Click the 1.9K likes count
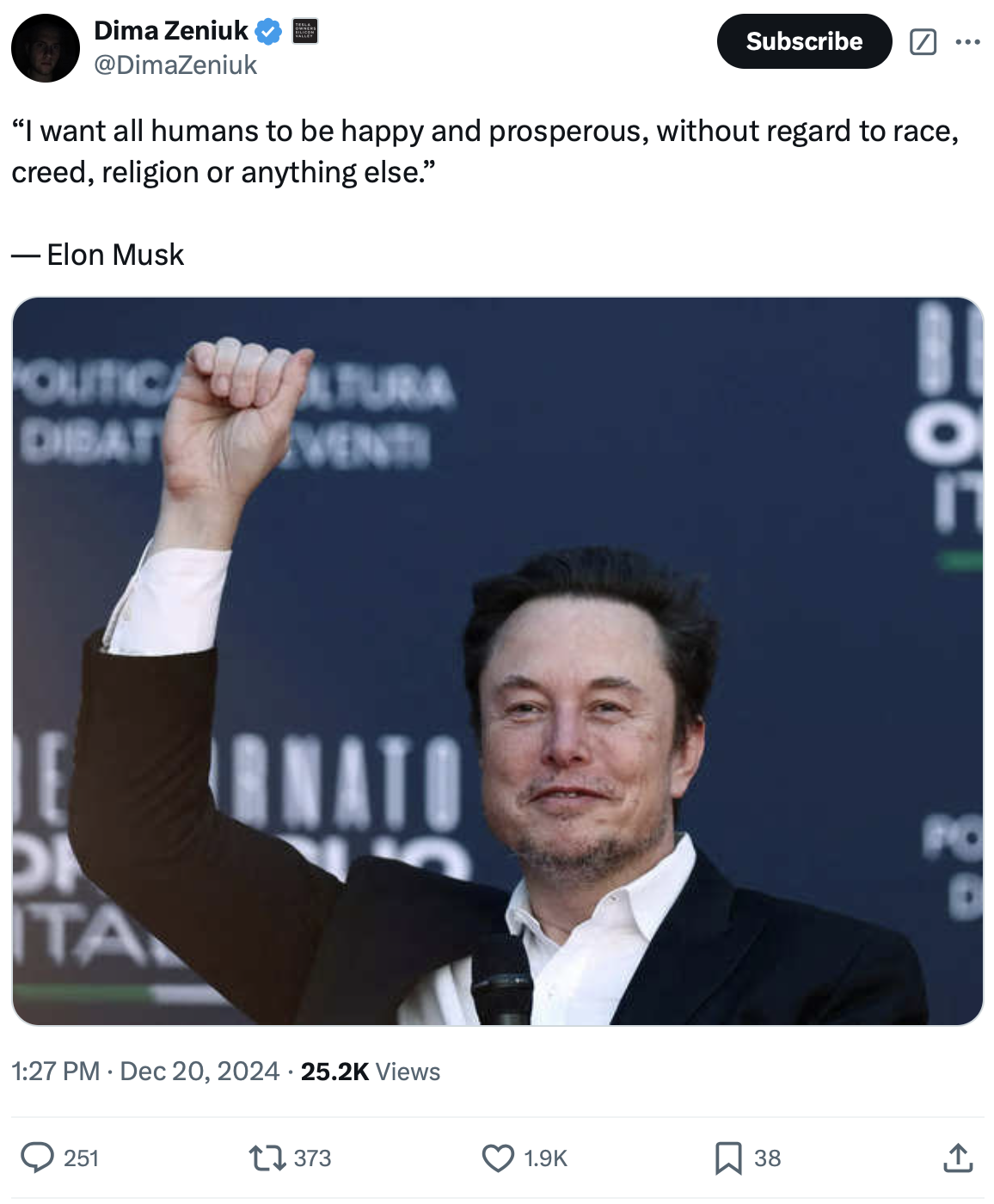 pyautogui.click(x=546, y=1158)
